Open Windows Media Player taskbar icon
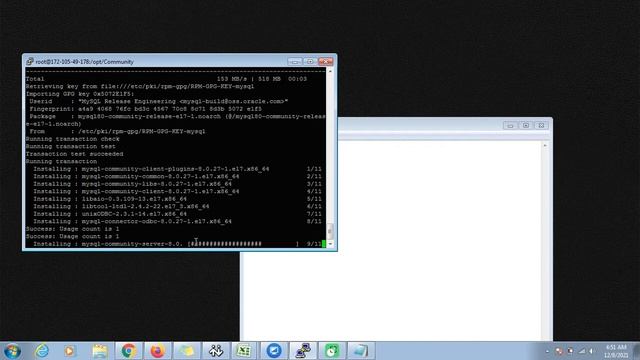Viewport: 640px width, 360px height. (70, 351)
